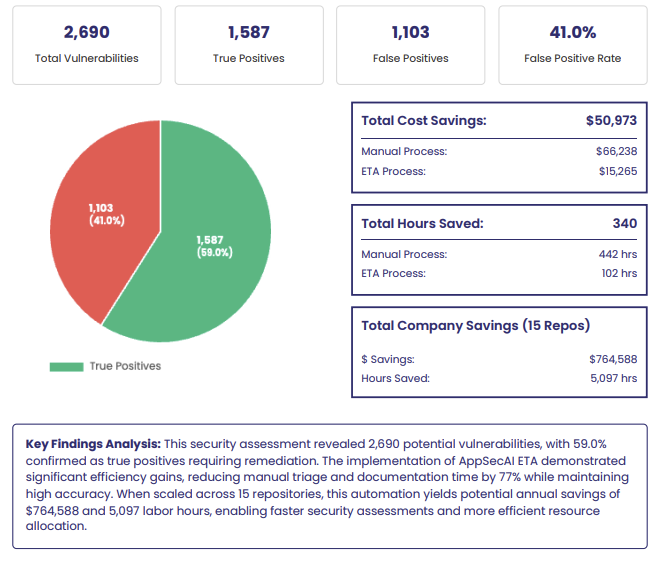This screenshot has height=564, width=661.
Task: Select the $ Savings $764,588 row
Action: [499, 359]
